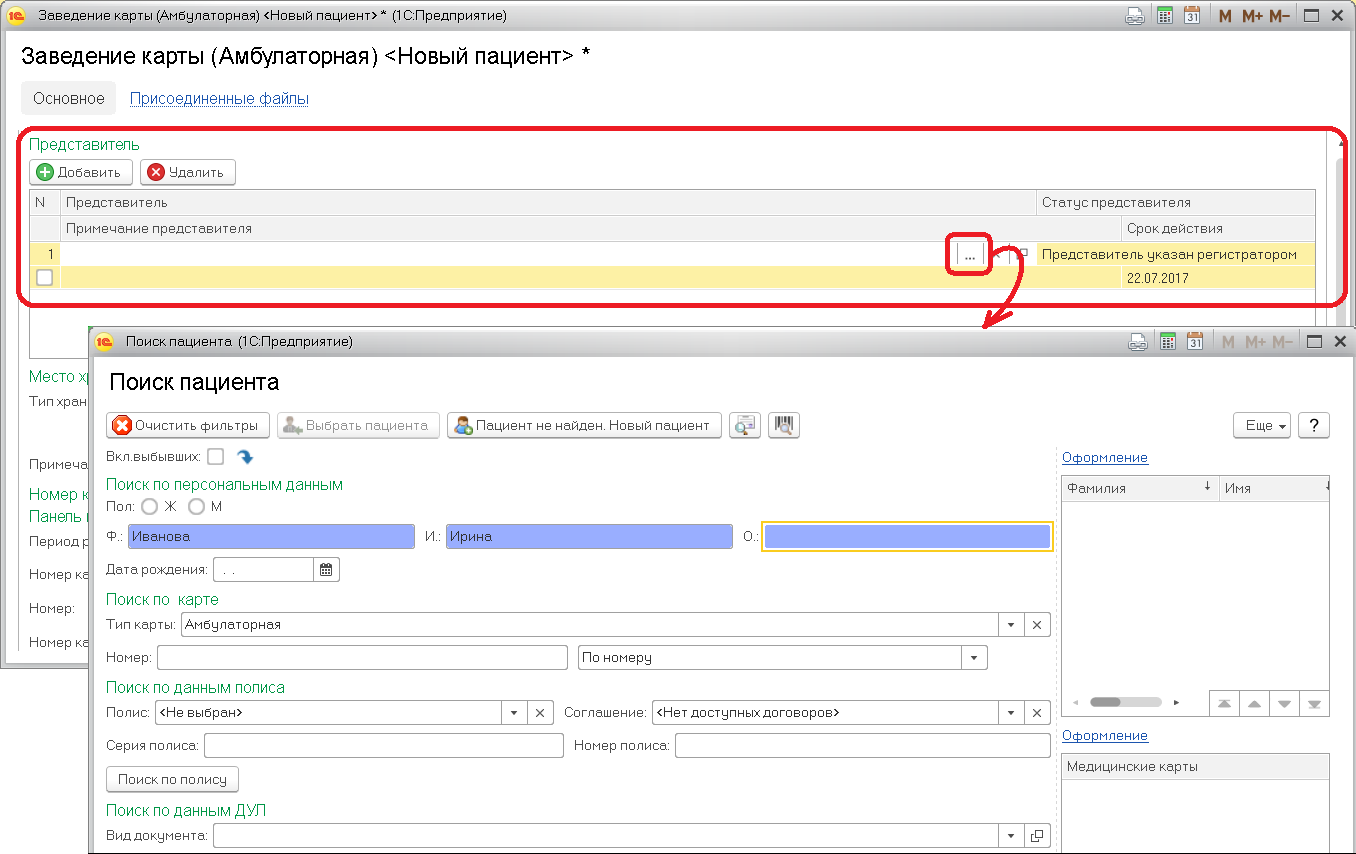Sort by the Фамилия column header
This screenshot has height=854, width=1356.
click(x=1139, y=488)
